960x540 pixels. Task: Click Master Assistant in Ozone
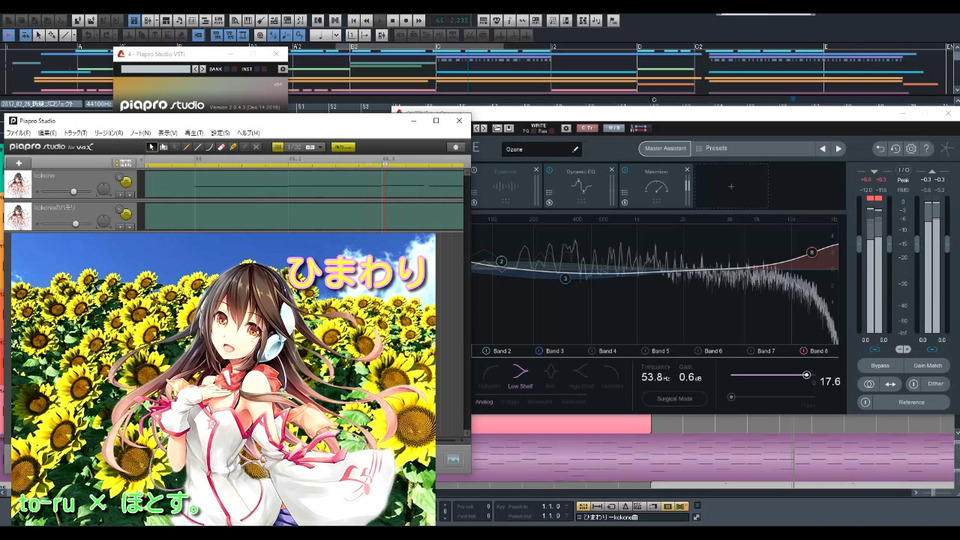(665, 148)
